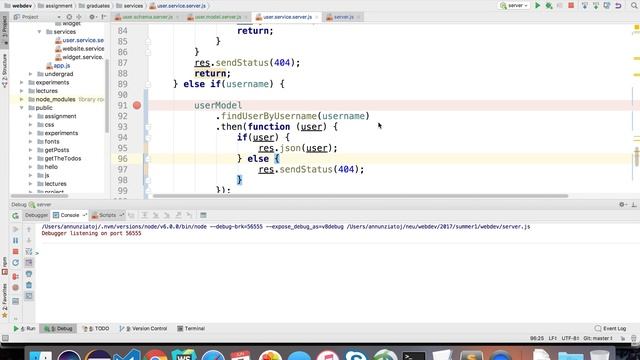Click Git: master branch widget in status bar

598,338
